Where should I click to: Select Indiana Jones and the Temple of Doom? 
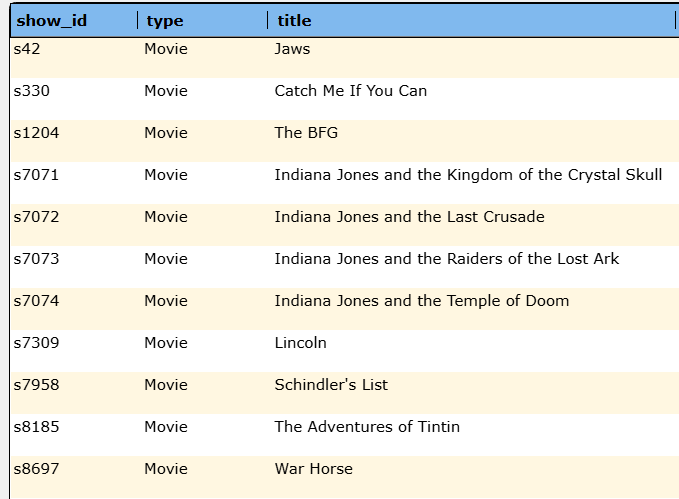[x=421, y=301]
